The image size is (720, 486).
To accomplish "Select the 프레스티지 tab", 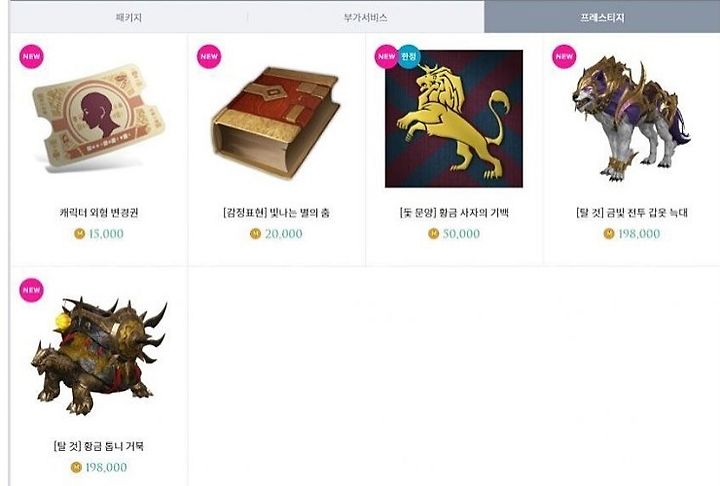I will 602,17.
